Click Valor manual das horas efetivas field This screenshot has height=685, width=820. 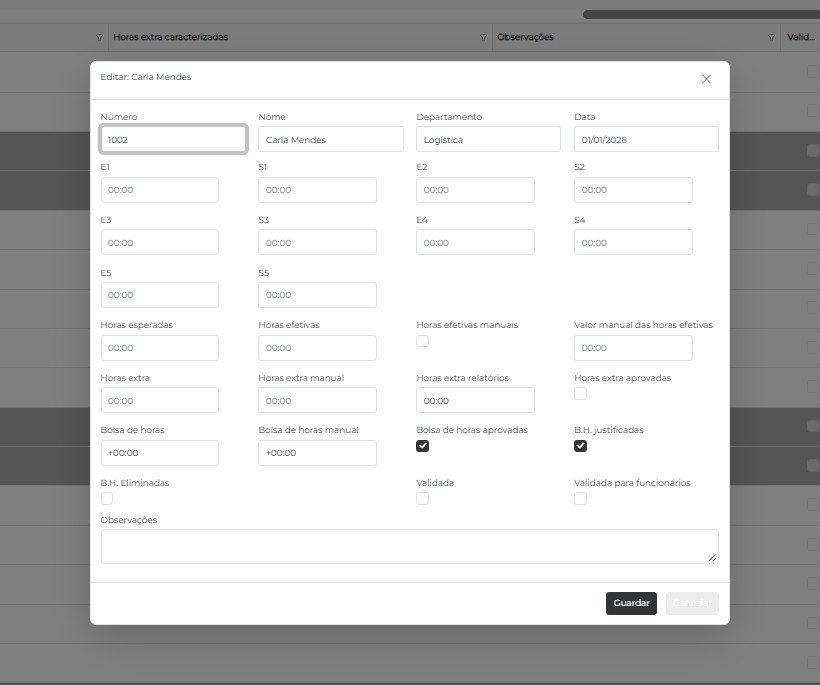click(x=633, y=348)
